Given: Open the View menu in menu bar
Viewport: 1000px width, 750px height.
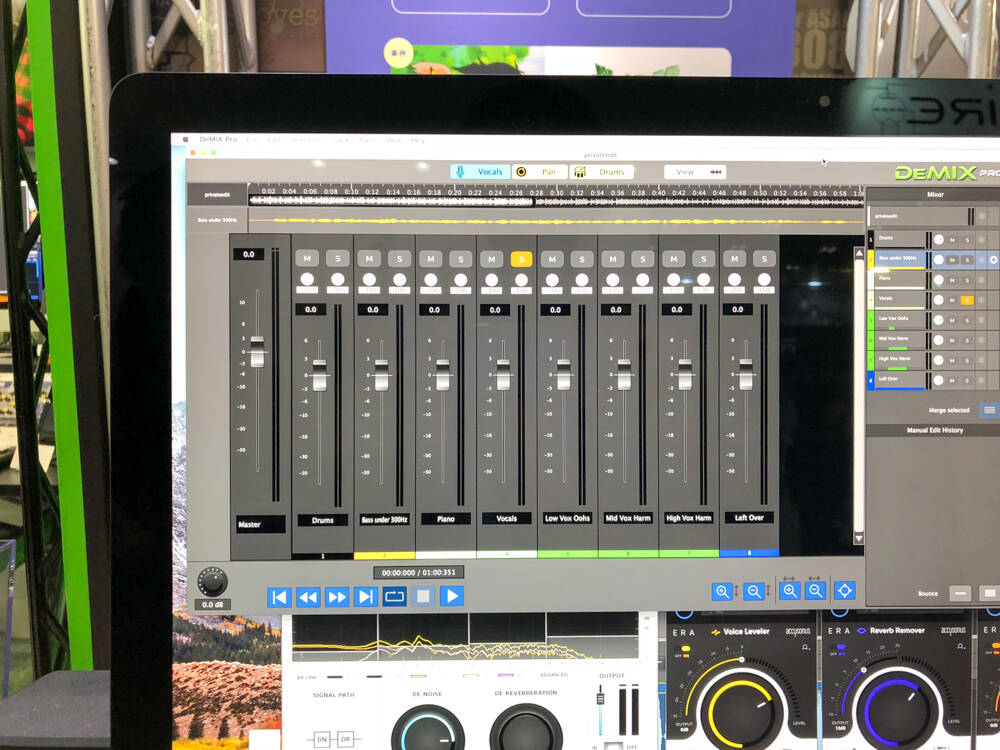Looking at the screenshot, I should (393, 140).
